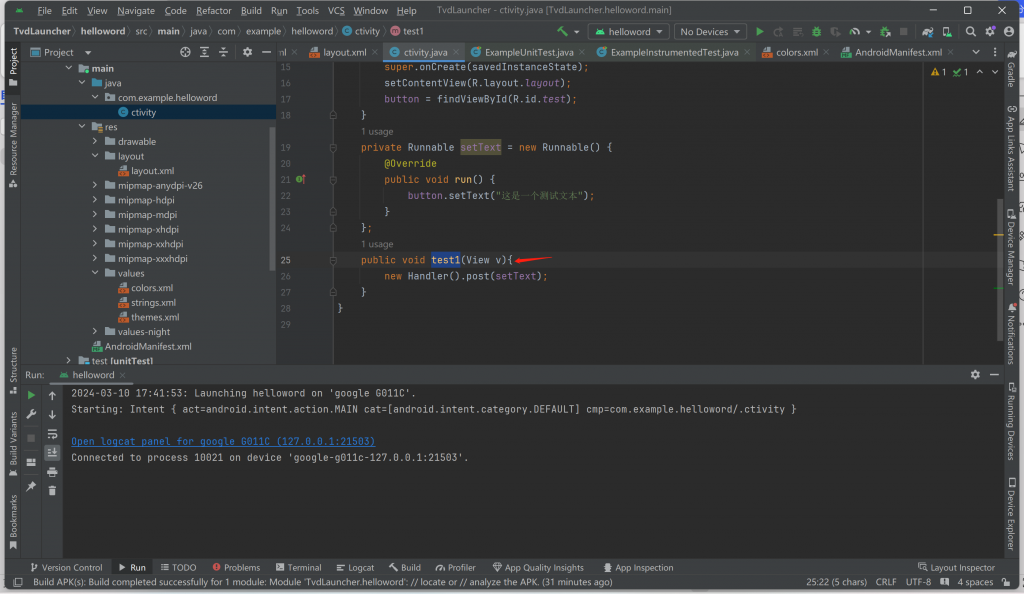Clear Run console with trash icon
The width and height of the screenshot is (1024, 594).
[53, 490]
